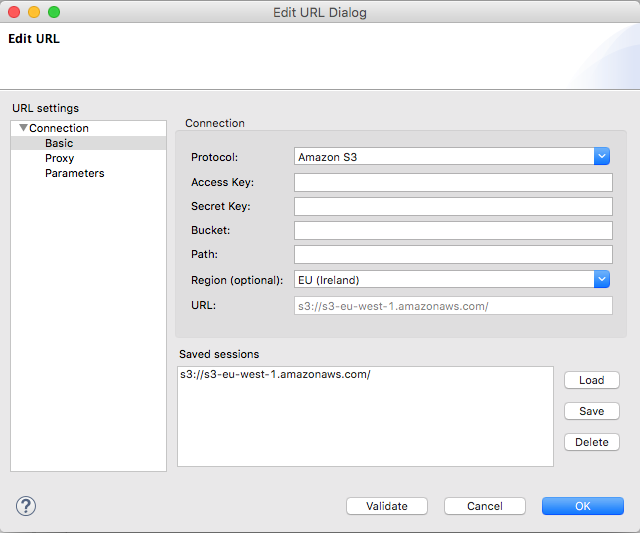Click the Access Key field
The width and height of the screenshot is (640, 533).
452,182
